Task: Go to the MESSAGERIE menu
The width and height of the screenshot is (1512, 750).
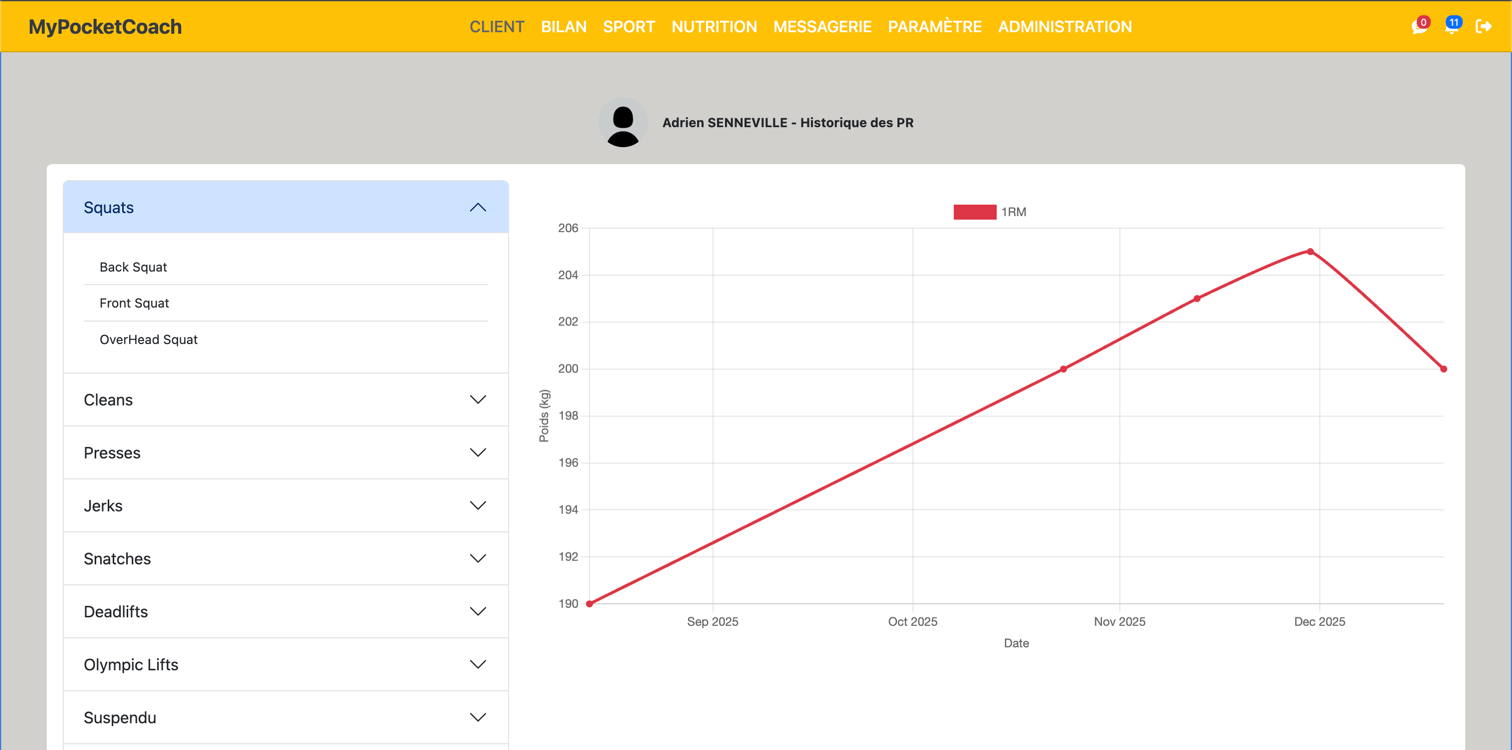Action: [822, 27]
